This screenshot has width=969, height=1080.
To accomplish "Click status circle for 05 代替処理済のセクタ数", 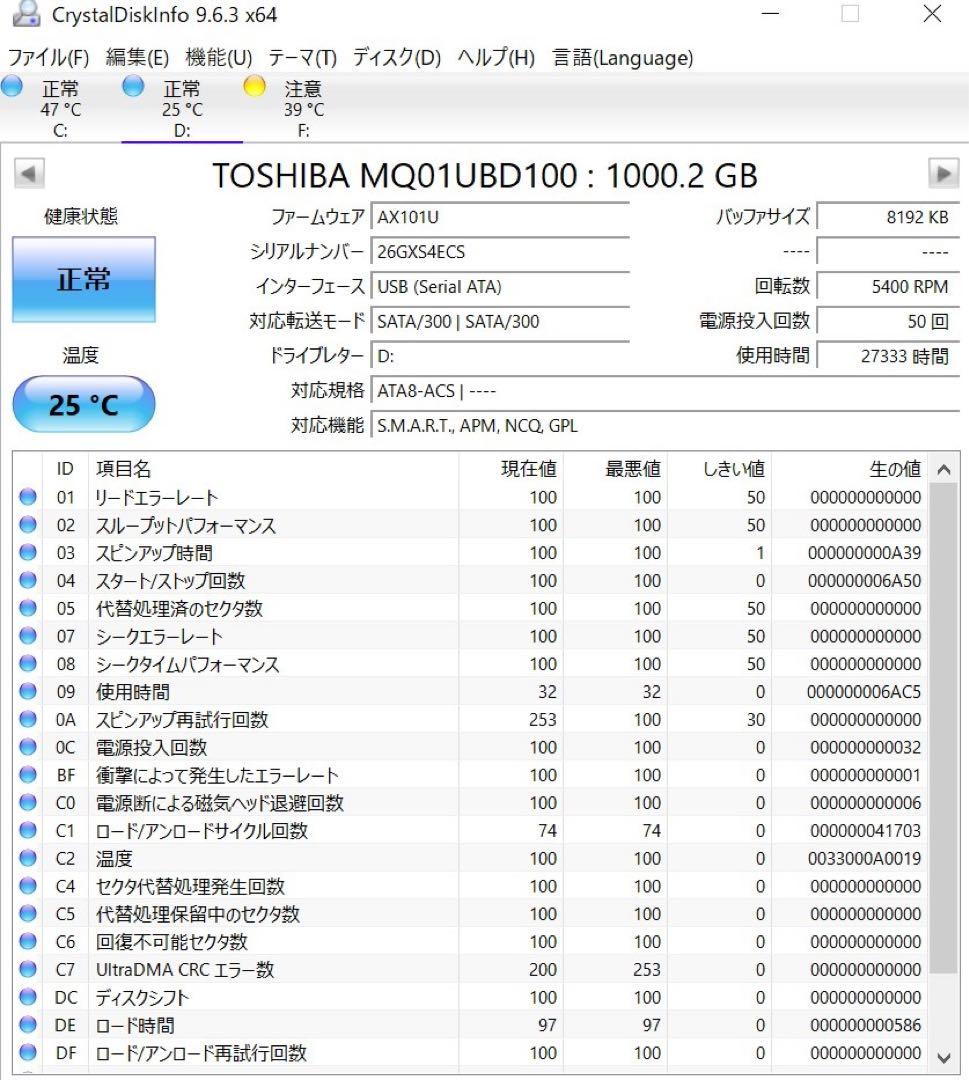I will 28,608.
